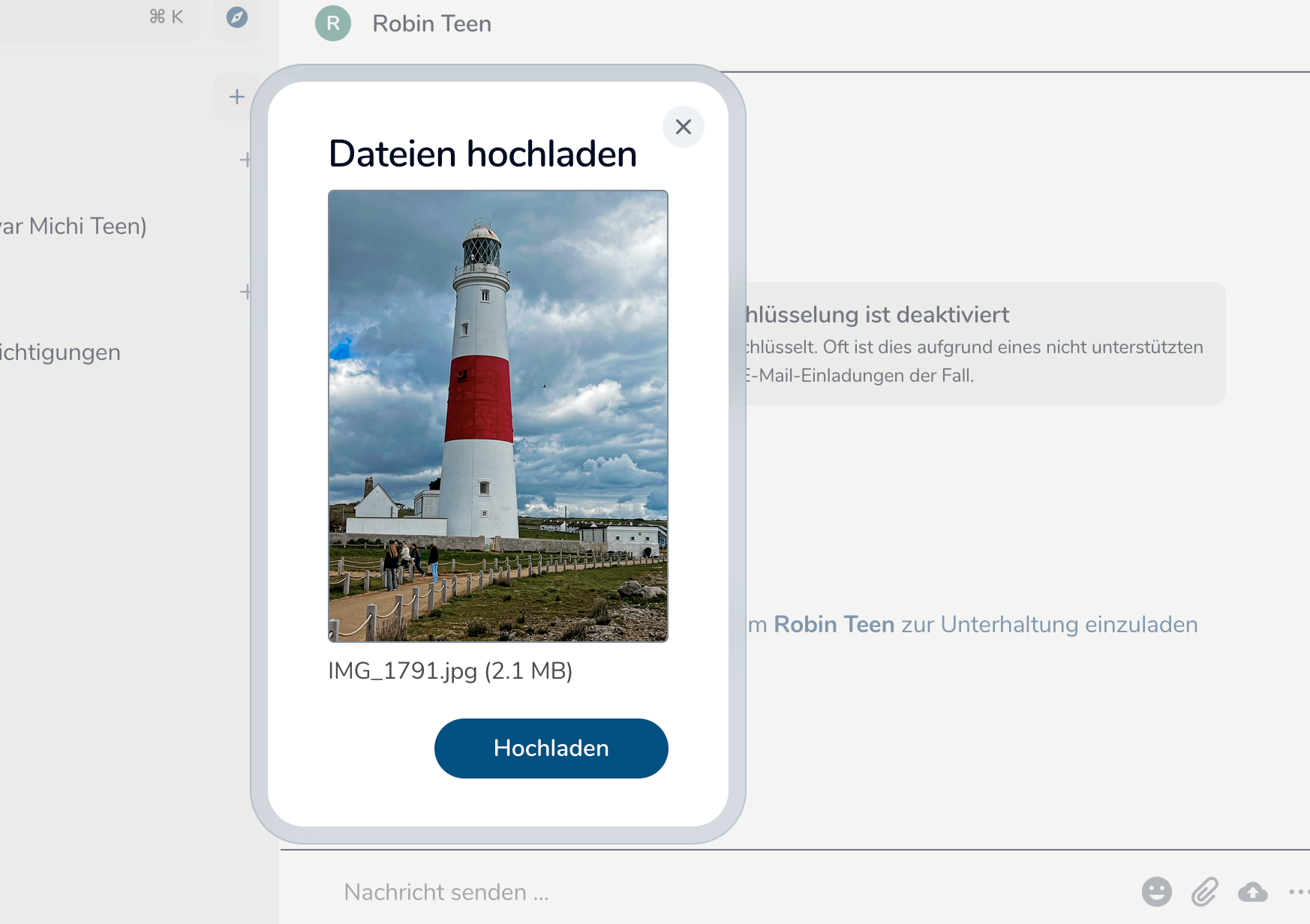
Task: Click the explore rooms compass icon
Action: click(x=237, y=17)
